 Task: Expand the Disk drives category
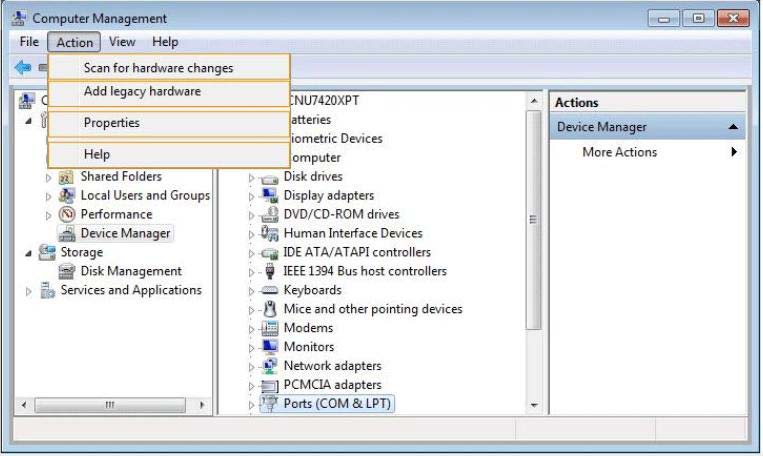[252, 178]
